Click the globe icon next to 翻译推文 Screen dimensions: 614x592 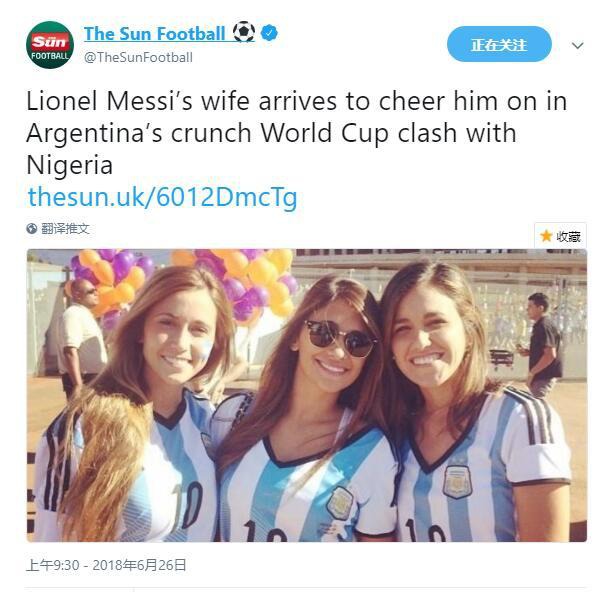pos(32,229)
